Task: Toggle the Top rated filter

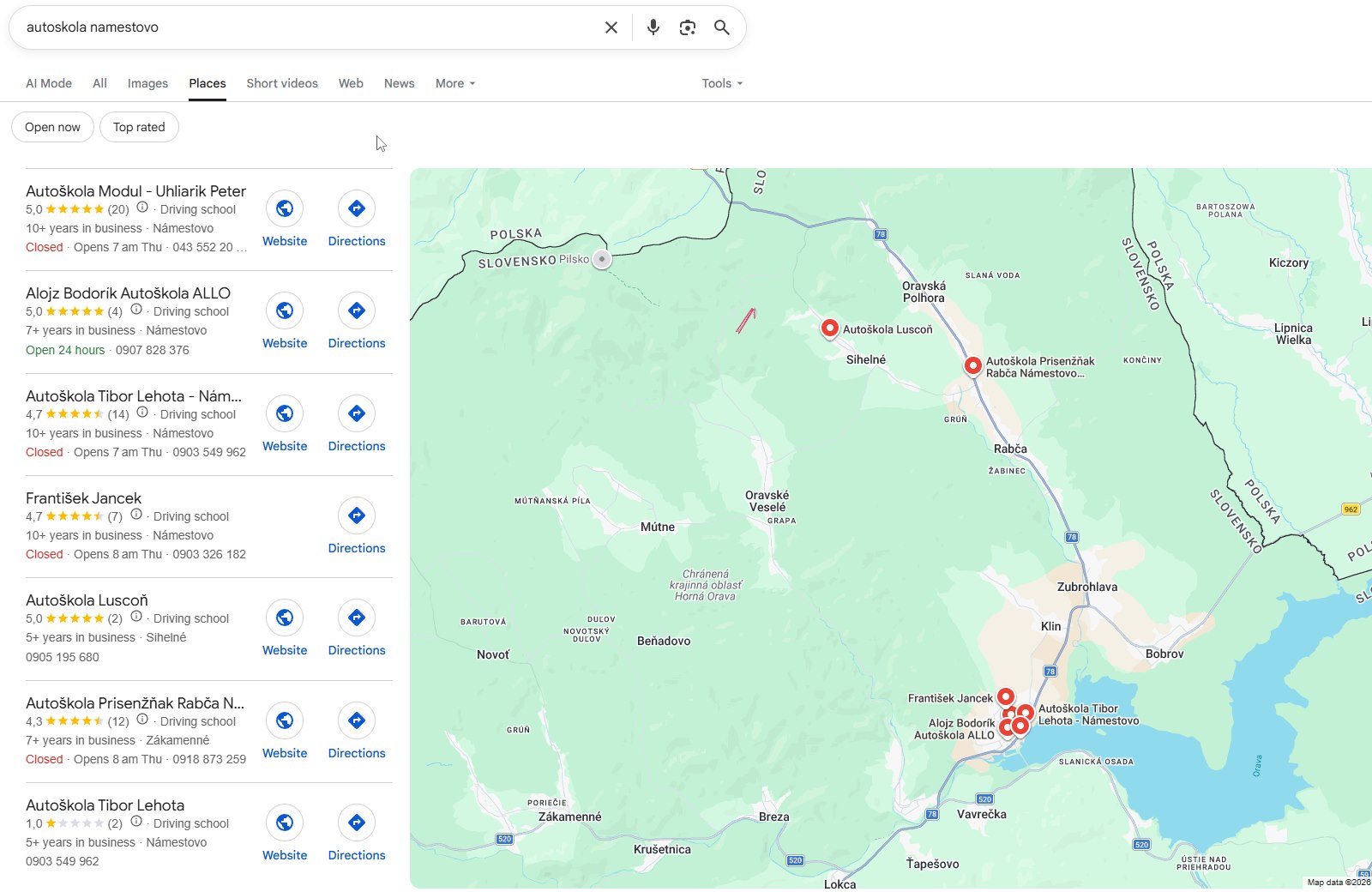Action: click(139, 127)
